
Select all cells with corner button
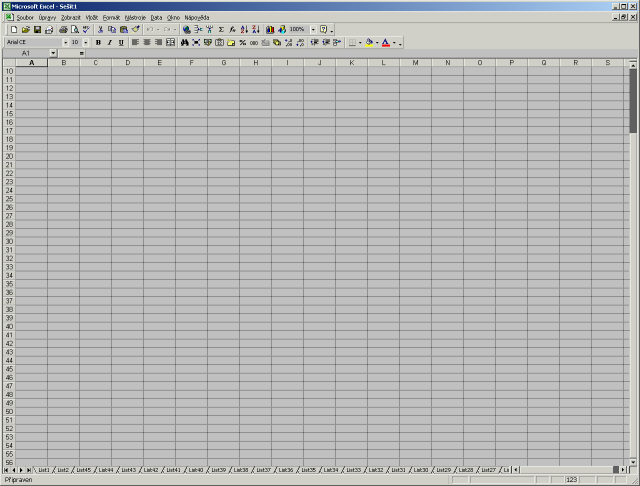point(7,63)
